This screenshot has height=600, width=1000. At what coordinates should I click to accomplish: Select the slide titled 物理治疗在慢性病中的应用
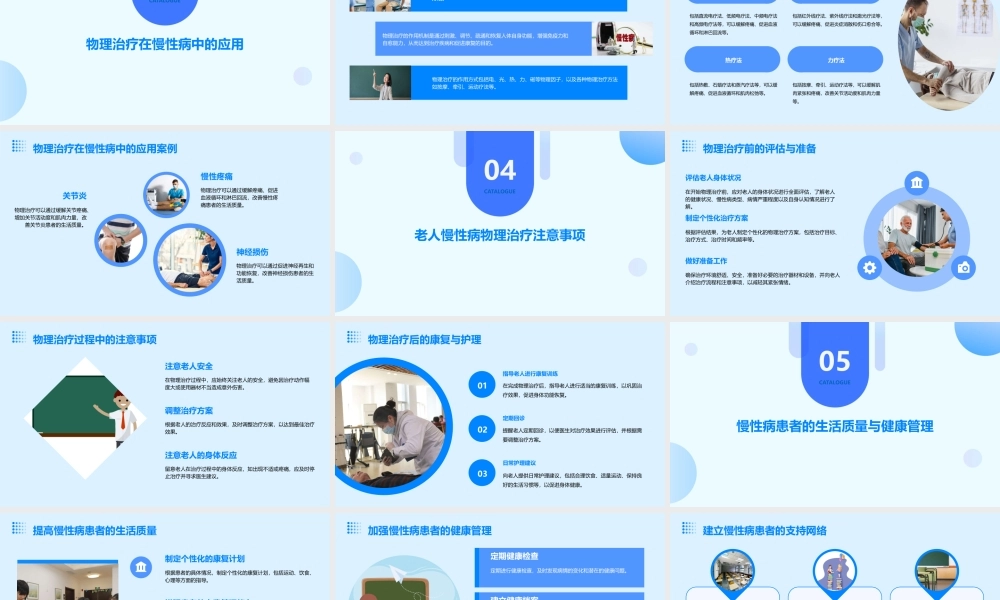tap(165, 62)
